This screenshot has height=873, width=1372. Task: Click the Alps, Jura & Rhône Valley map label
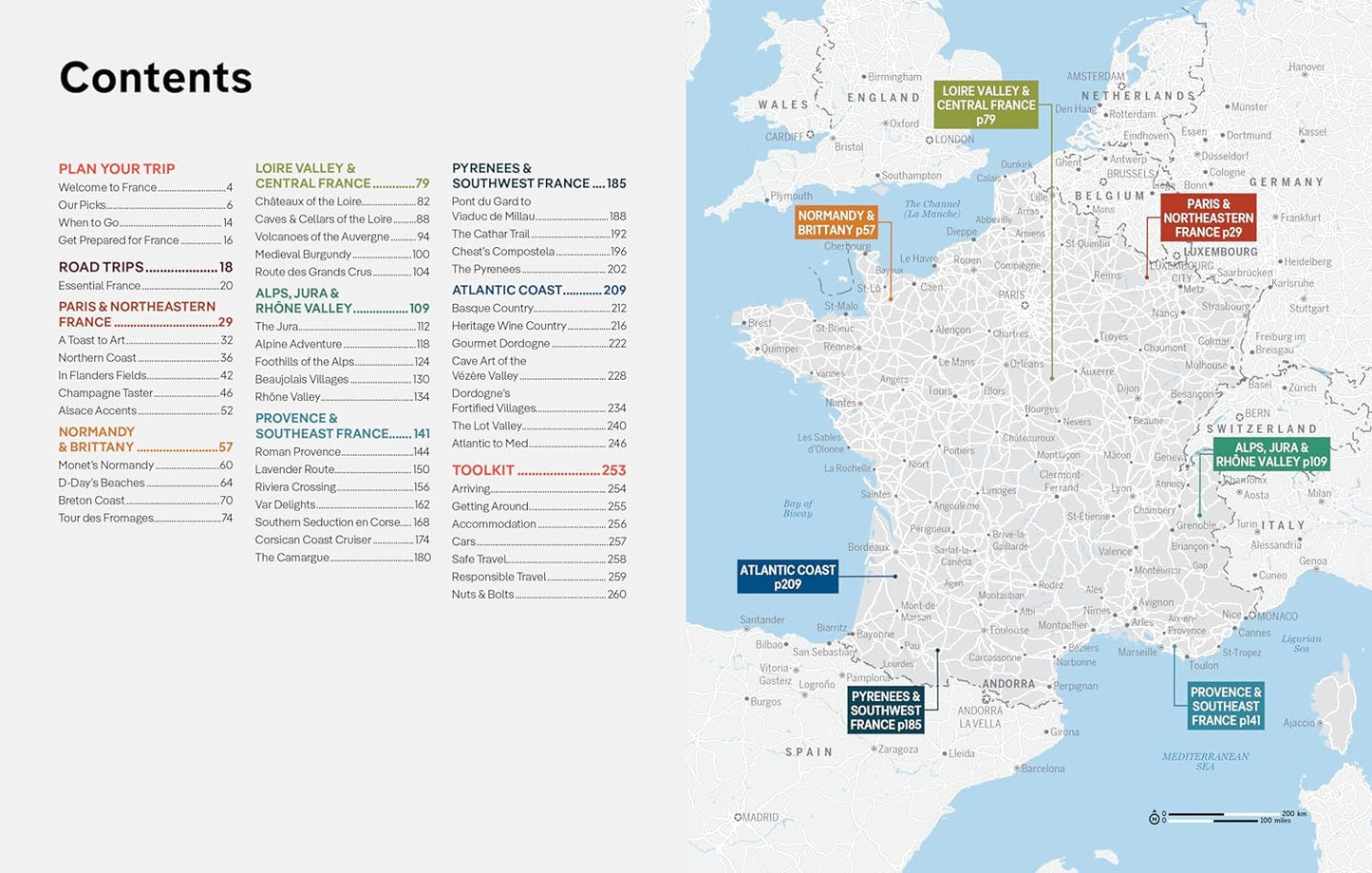(1270, 454)
